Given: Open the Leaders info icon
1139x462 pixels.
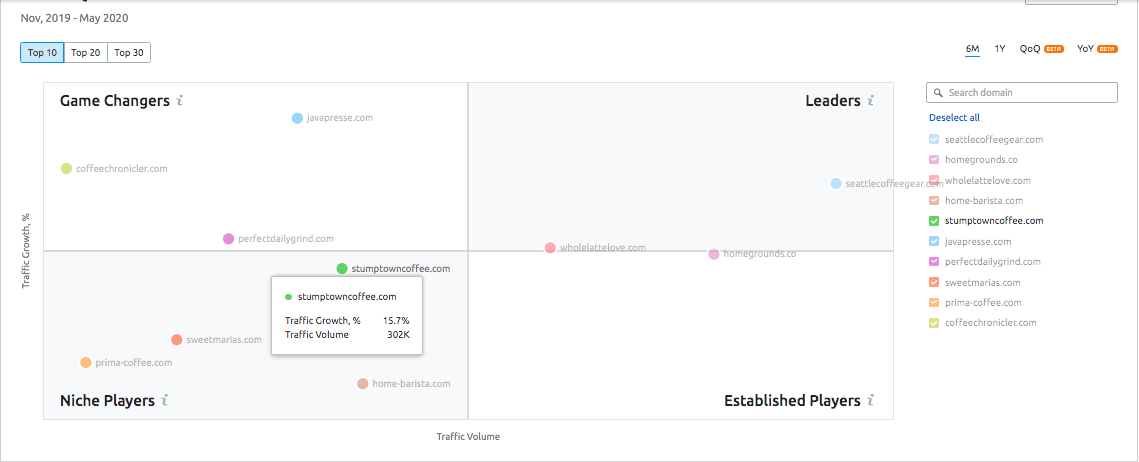Looking at the screenshot, I should coord(870,101).
